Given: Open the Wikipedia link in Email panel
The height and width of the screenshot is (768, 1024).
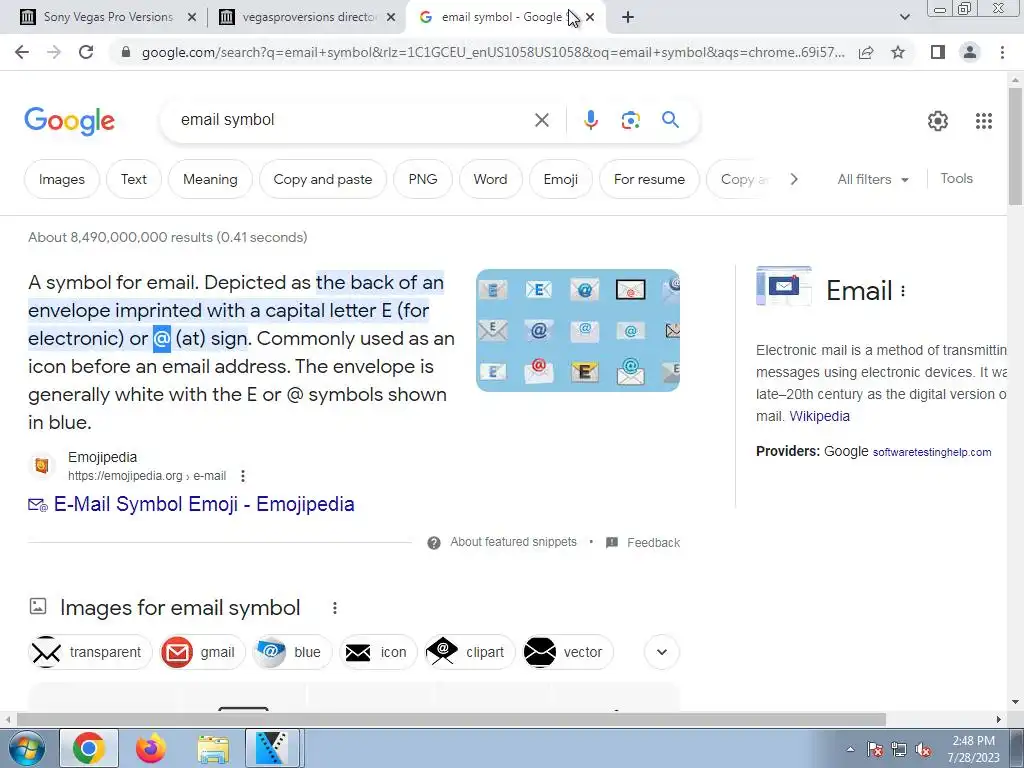Looking at the screenshot, I should click(x=820, y=417).
